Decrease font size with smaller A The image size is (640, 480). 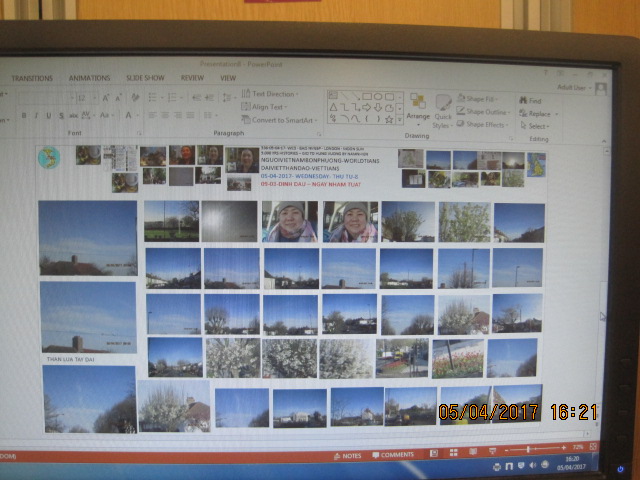(x=118, y=98)
